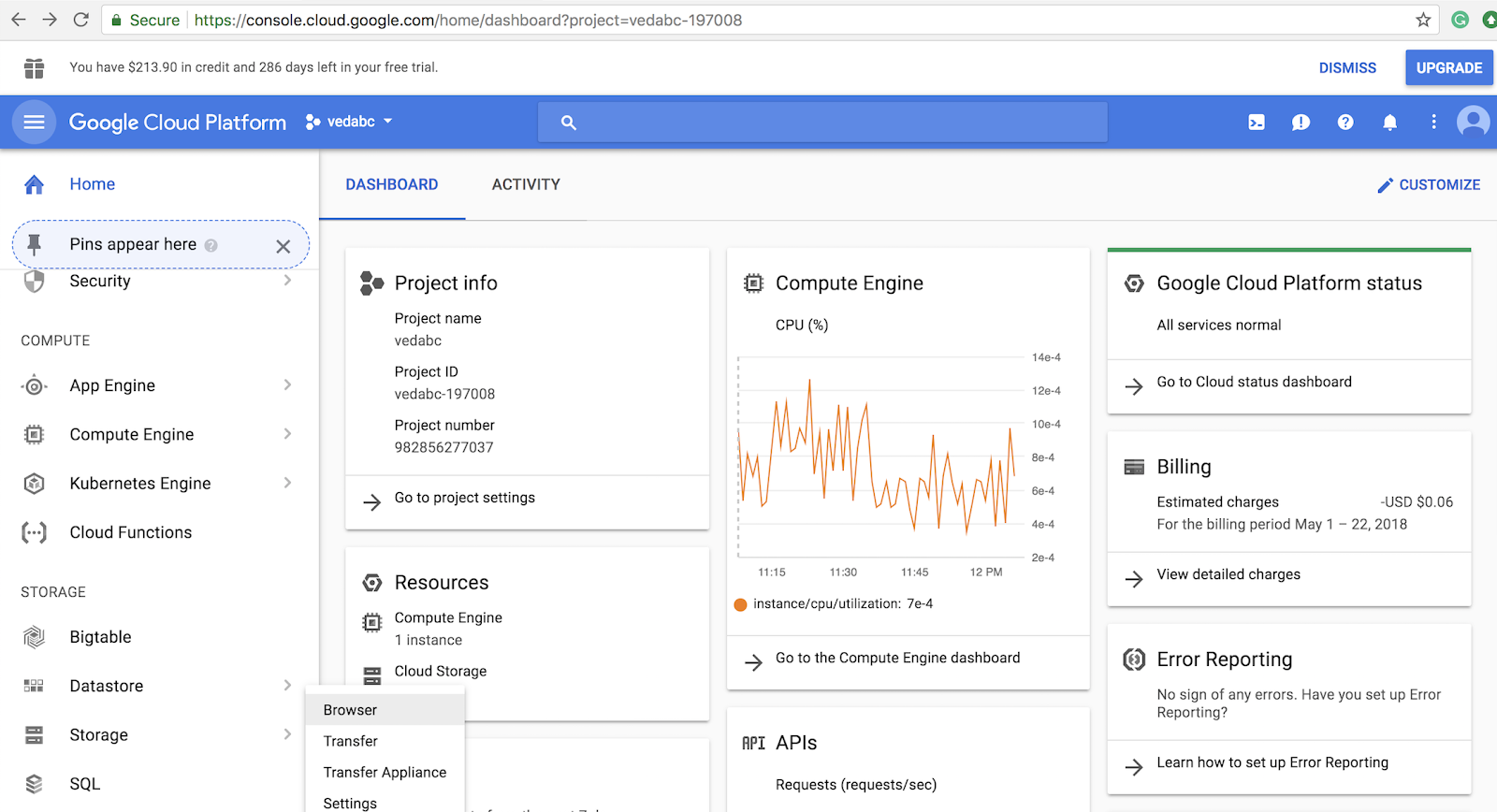Click the App Engine sidebar icon

(x=35, y=385)
